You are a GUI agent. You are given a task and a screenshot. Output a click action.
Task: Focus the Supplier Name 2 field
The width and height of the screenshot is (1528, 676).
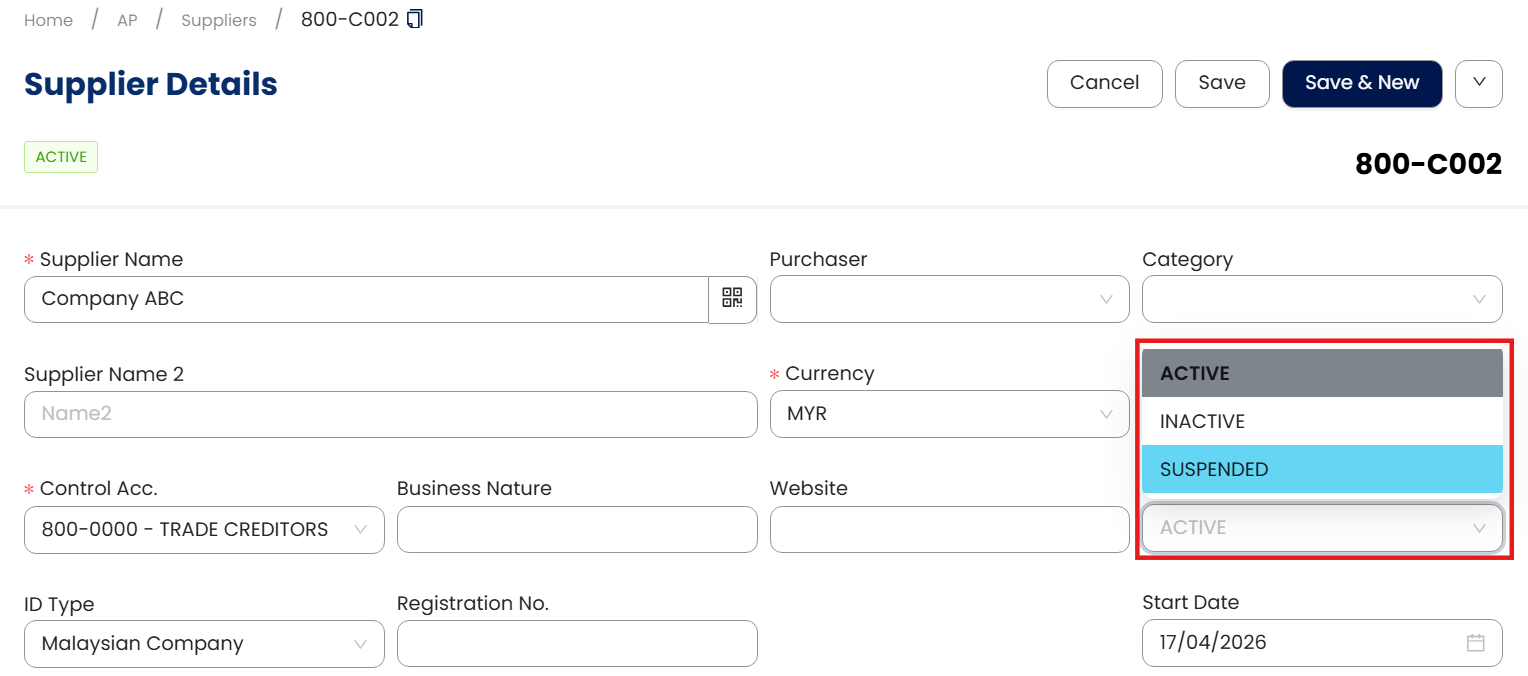[390, 414]
